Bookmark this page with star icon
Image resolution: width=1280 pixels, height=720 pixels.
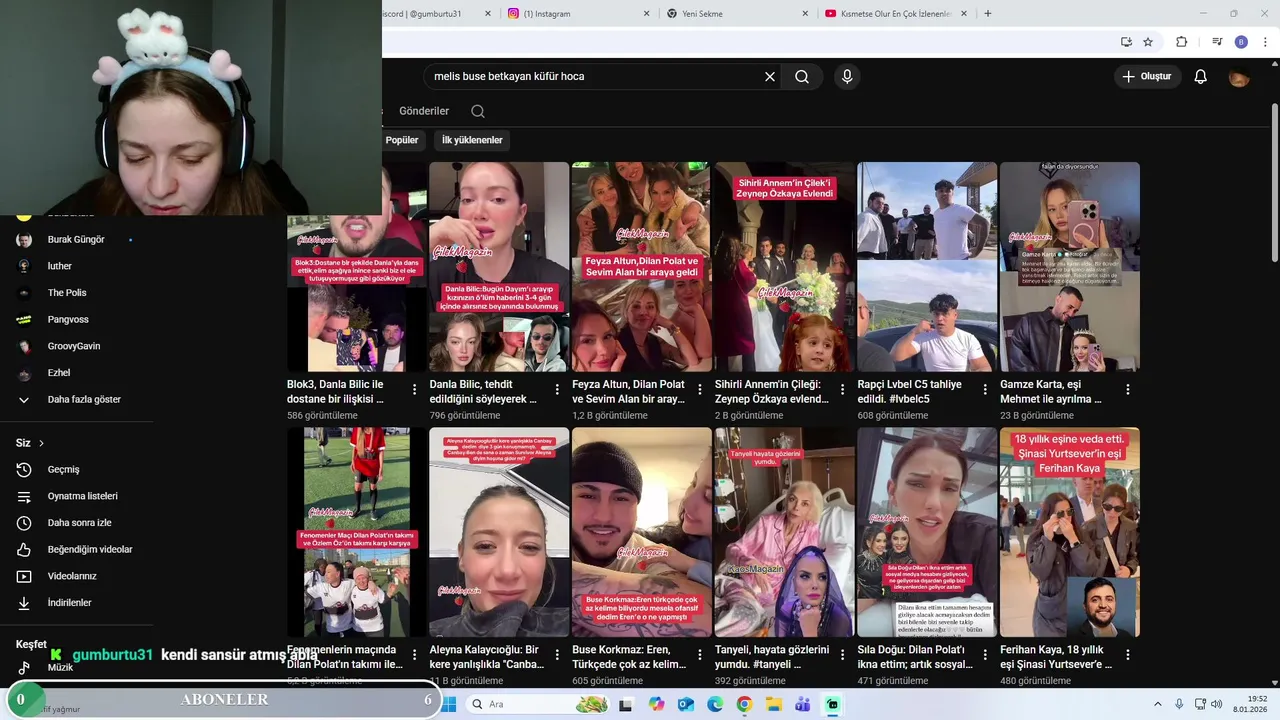pos(1148,42)
